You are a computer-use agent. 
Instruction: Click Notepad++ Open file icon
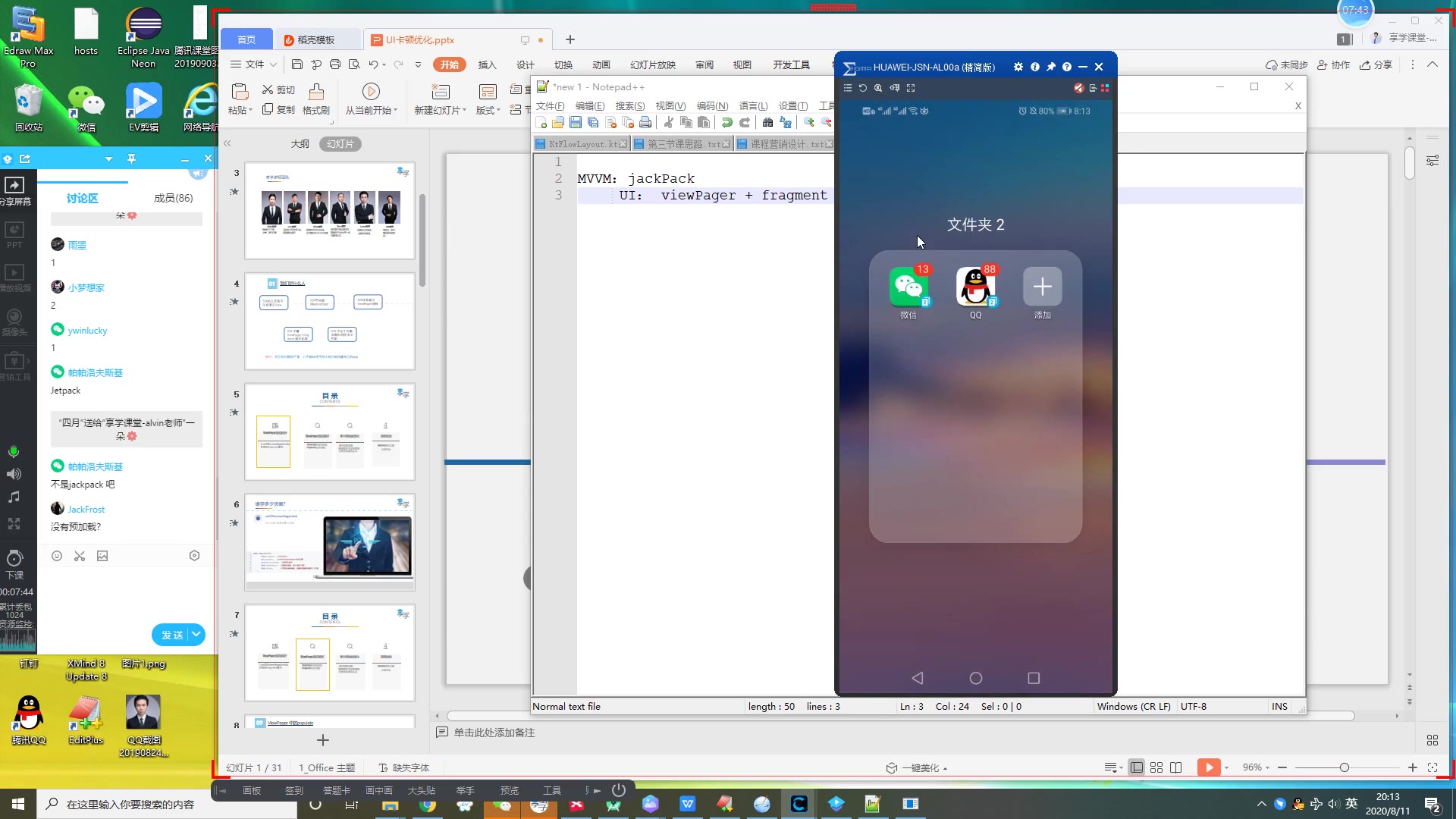click(557, 122)
